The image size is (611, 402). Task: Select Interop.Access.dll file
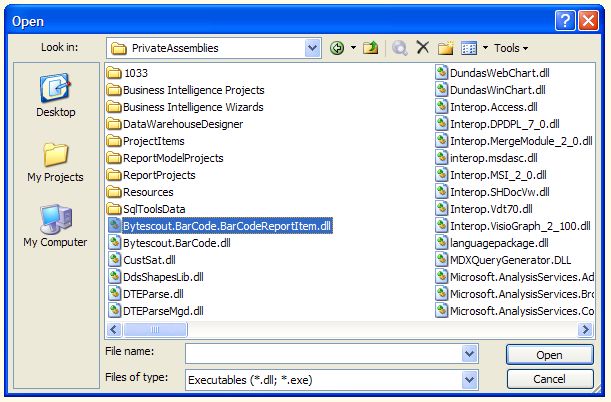(486, 107)
